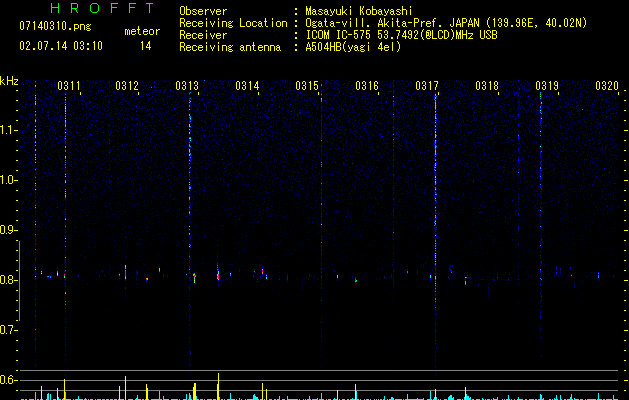This screenshot has height=400, width=629.
Task: Click the 1.1 frequency axis label
Action: pos(7,130)
